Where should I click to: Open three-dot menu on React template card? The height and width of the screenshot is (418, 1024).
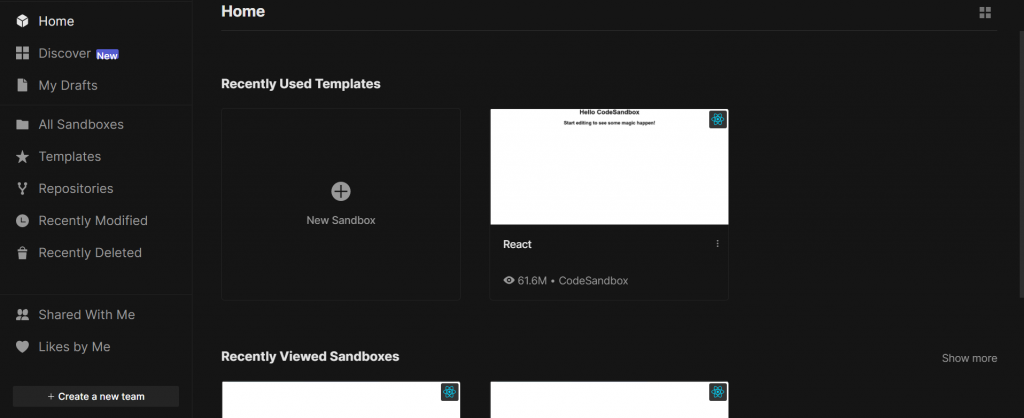pyautogui.click(x=717, y=244)
